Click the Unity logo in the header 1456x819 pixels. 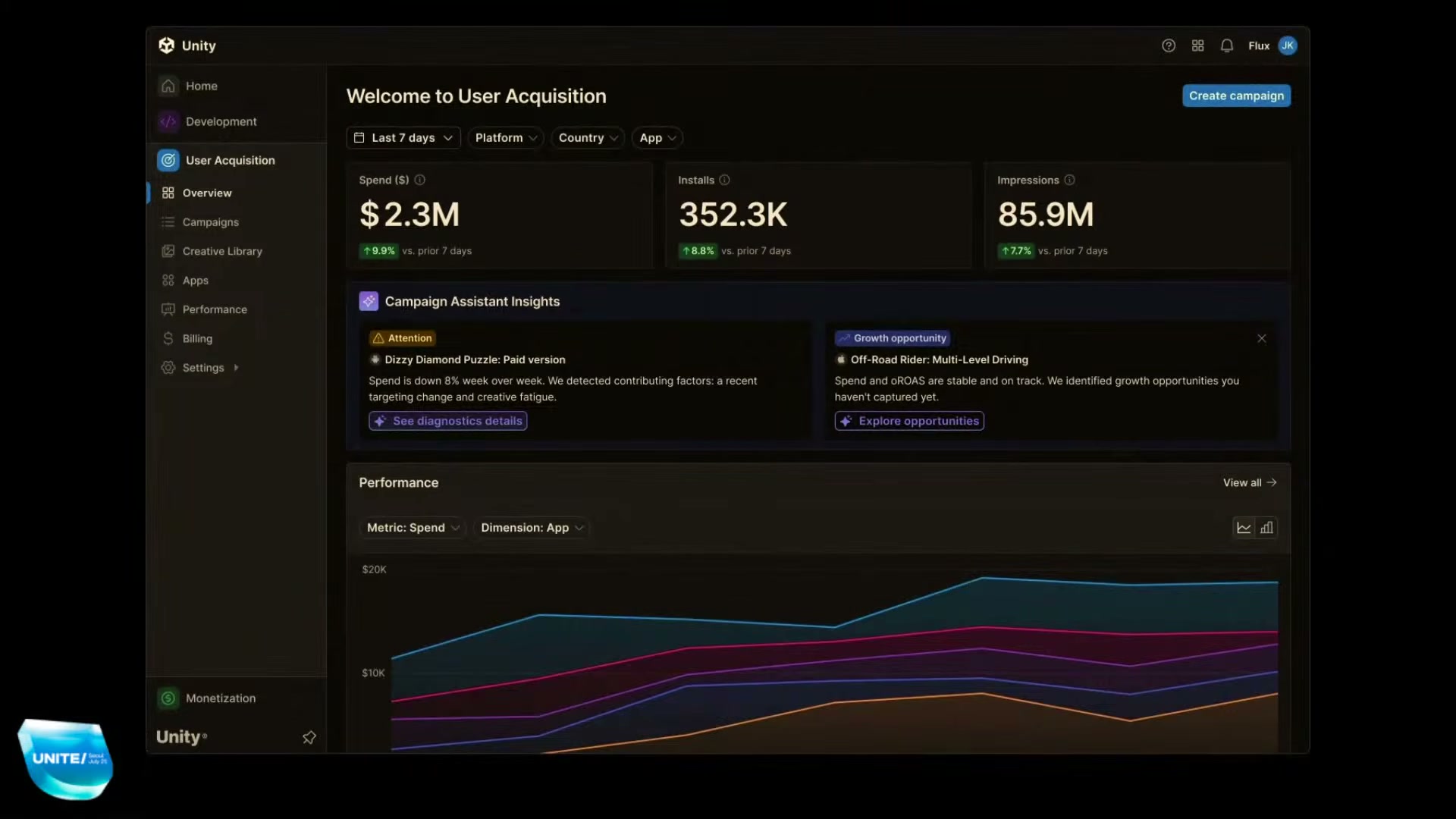pos(167,45)
